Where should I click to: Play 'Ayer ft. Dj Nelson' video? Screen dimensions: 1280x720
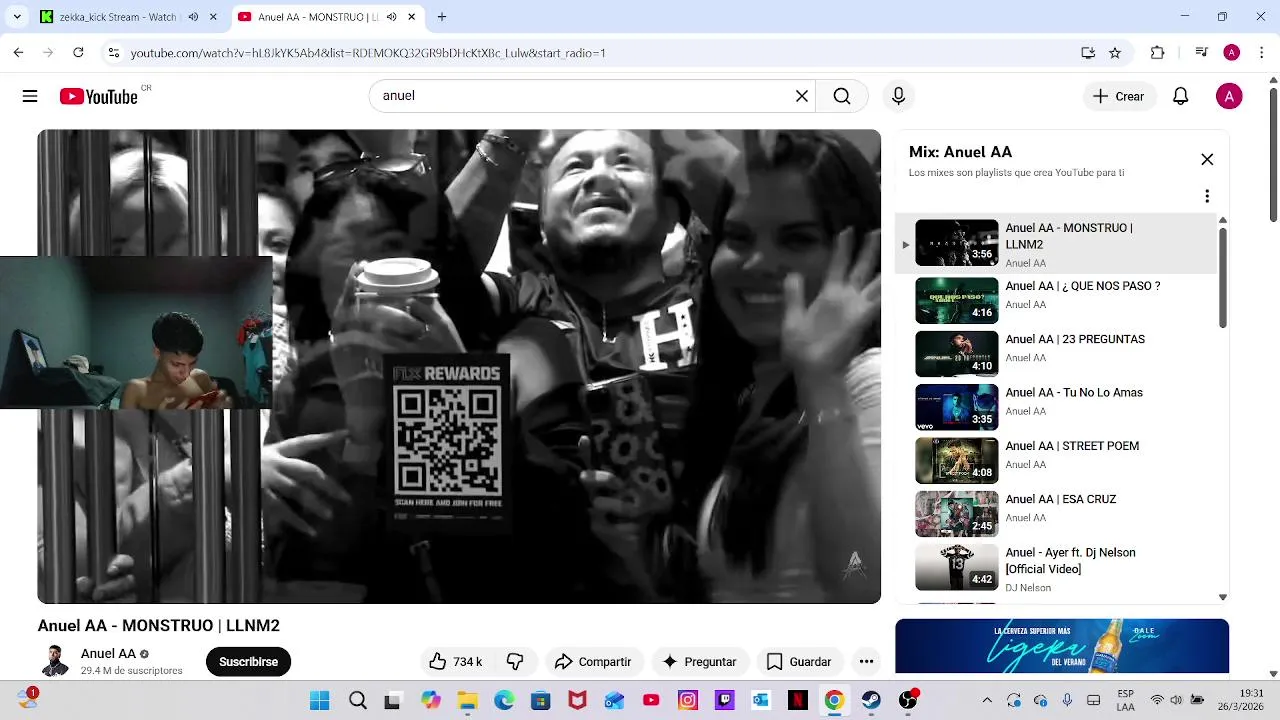[1056, 568]
